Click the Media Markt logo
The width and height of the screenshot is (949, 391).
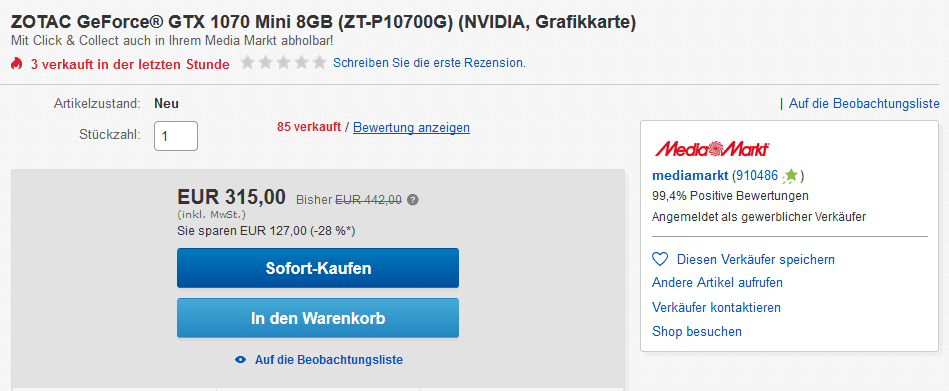click(712, 149)
